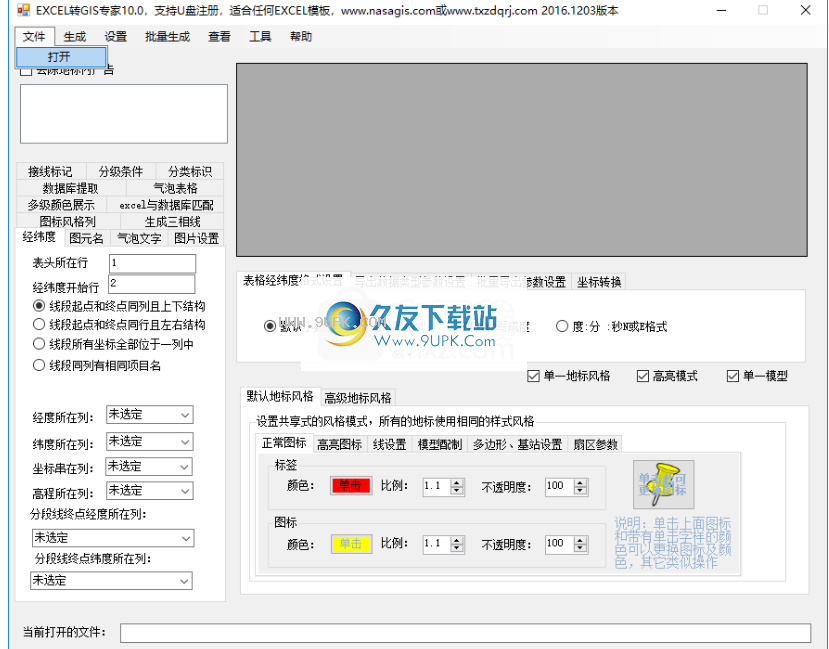Image resolution: width=829 pixels, height=649 pixels.
Task: Open the 生成 menu
Action: point(75,36)
